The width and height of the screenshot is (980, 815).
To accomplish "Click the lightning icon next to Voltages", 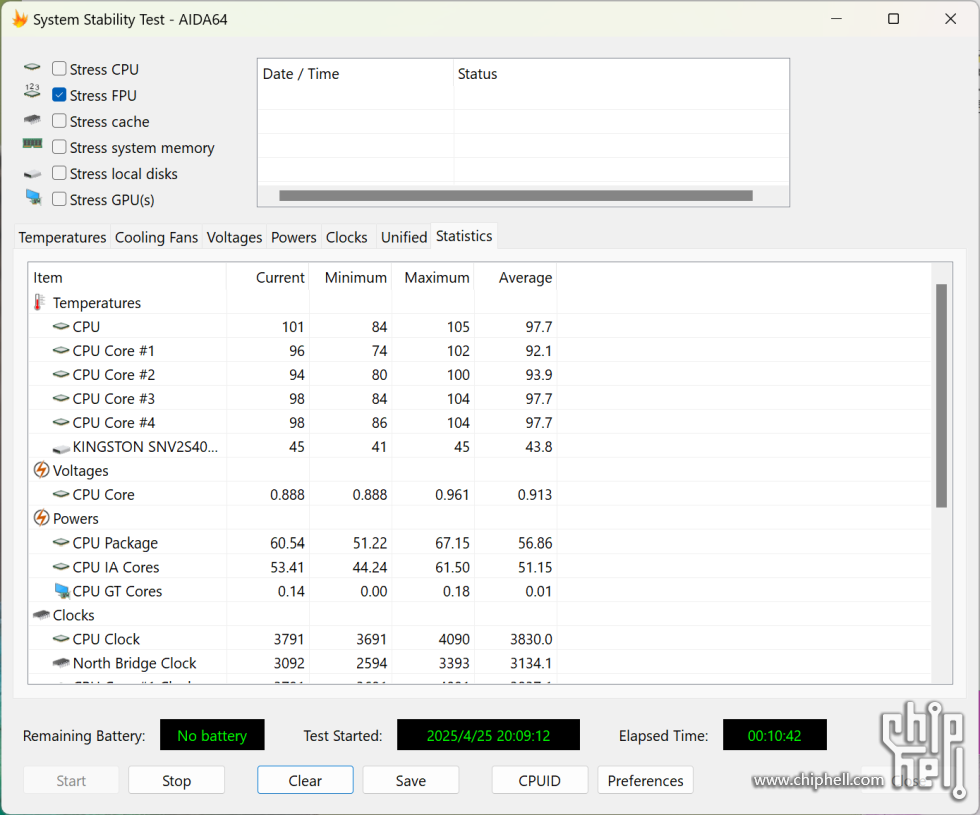I will (41, 470).
